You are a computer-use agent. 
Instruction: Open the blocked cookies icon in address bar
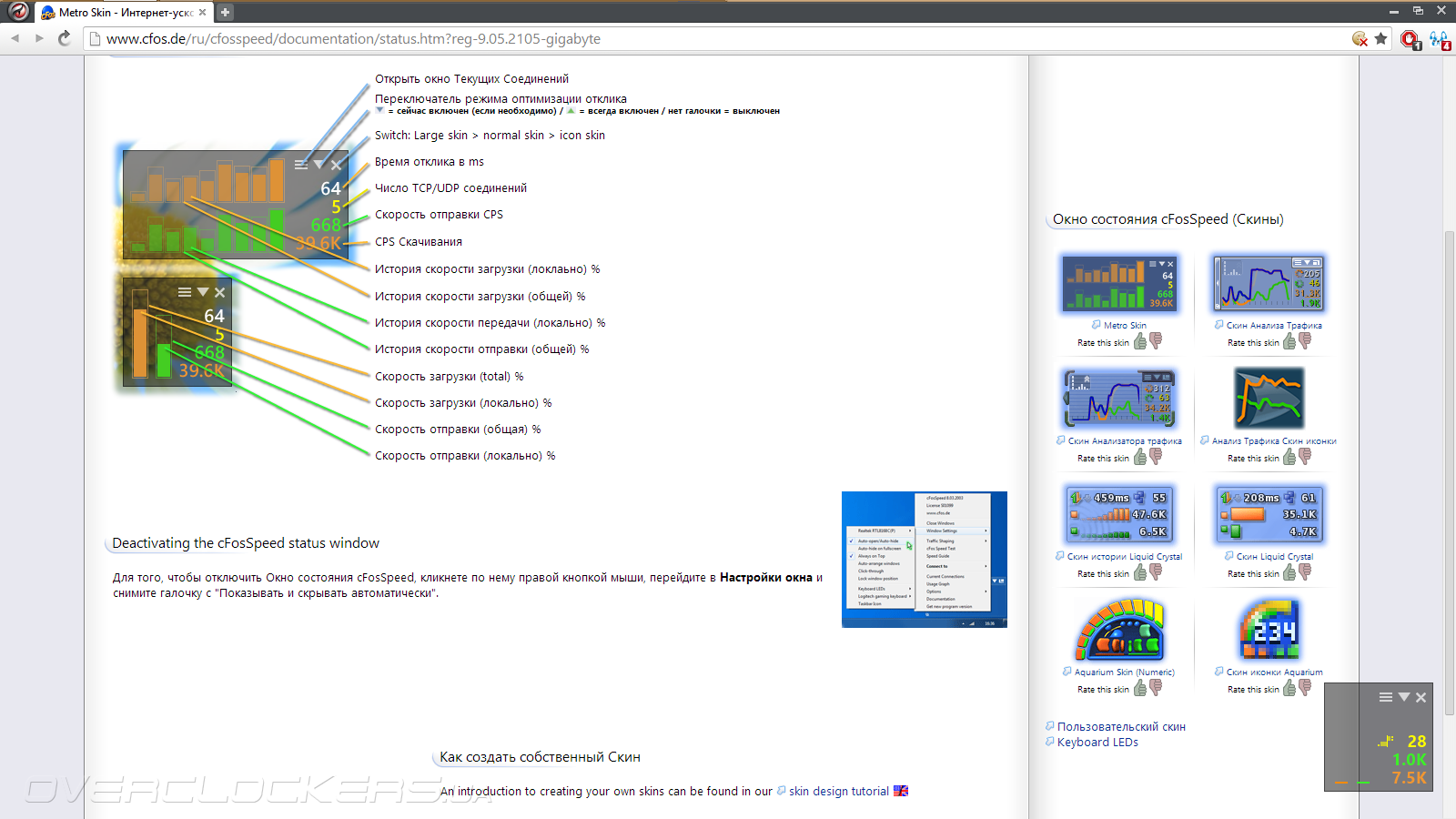[1360, 38]
